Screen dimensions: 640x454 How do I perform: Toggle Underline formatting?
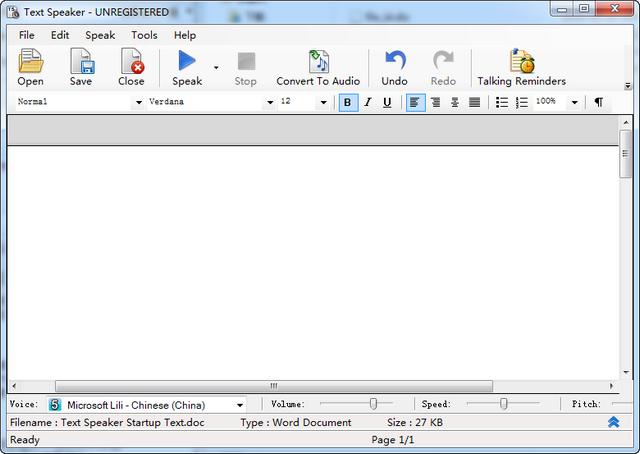click(387, 102)
